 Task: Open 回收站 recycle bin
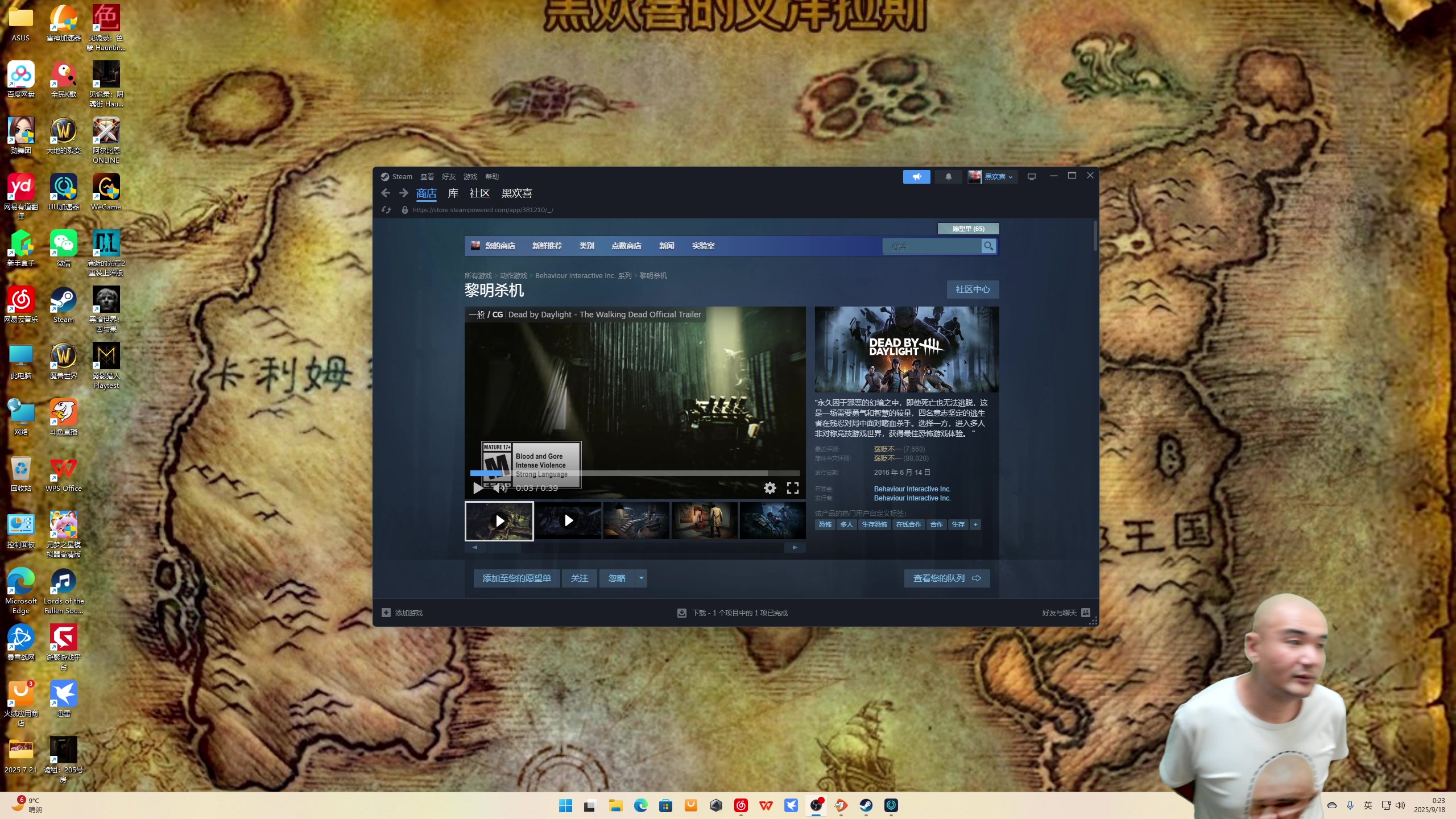(21, 474)
